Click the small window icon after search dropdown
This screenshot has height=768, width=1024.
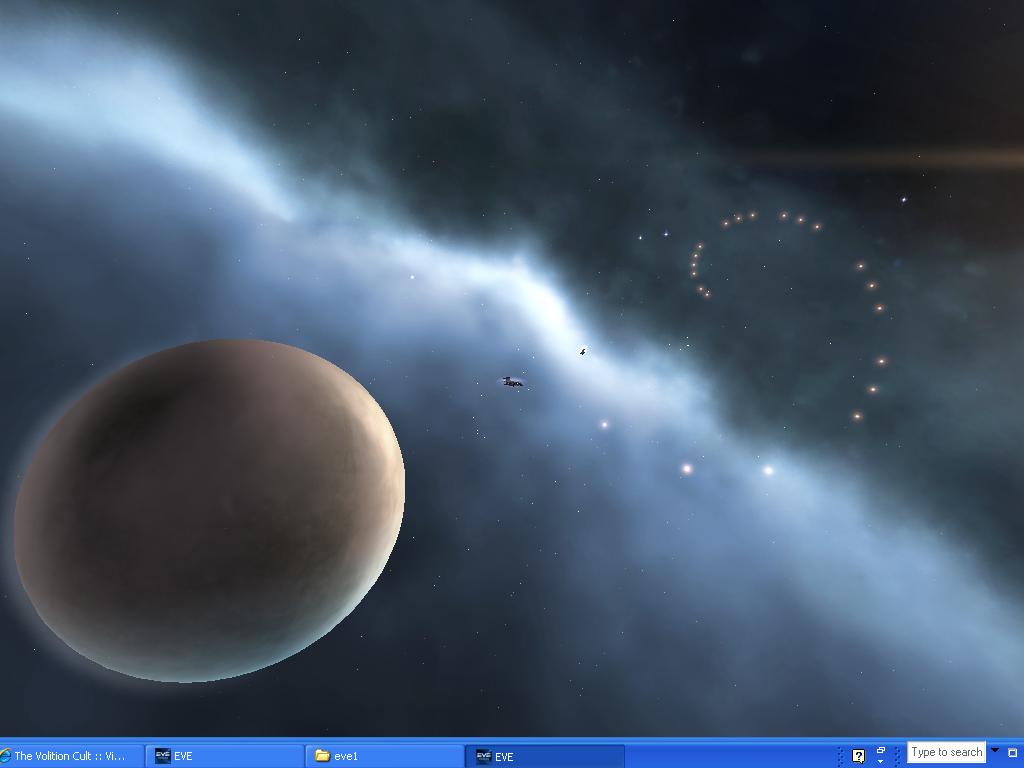(x=1013, y=752)
